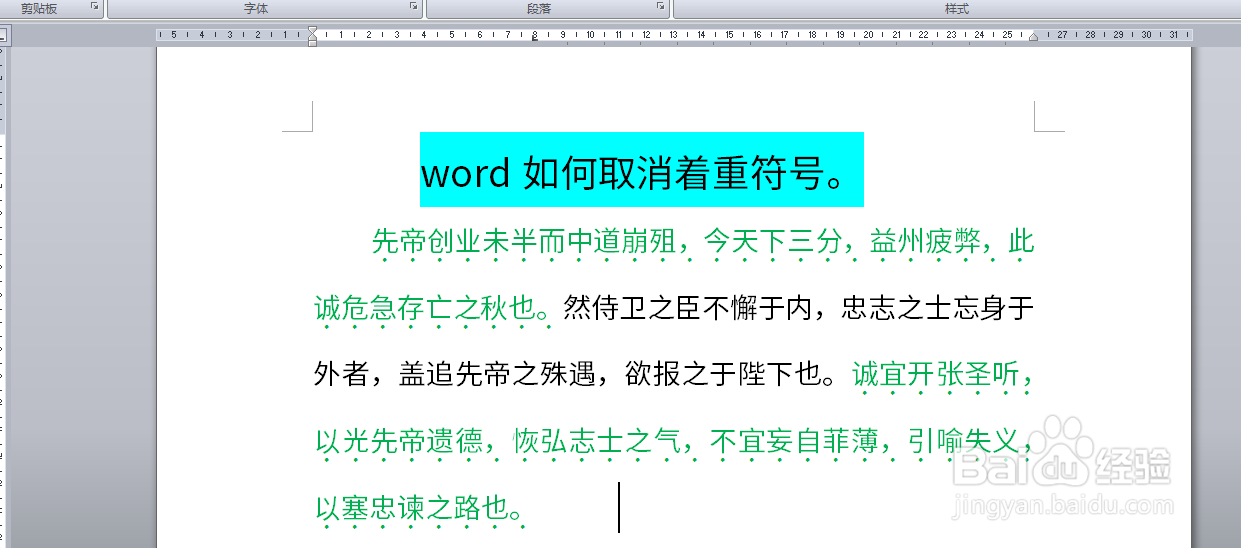Click the last line '以塞忠谏之路也。'
The image size is (1241, 548).
tap(420, 510)
